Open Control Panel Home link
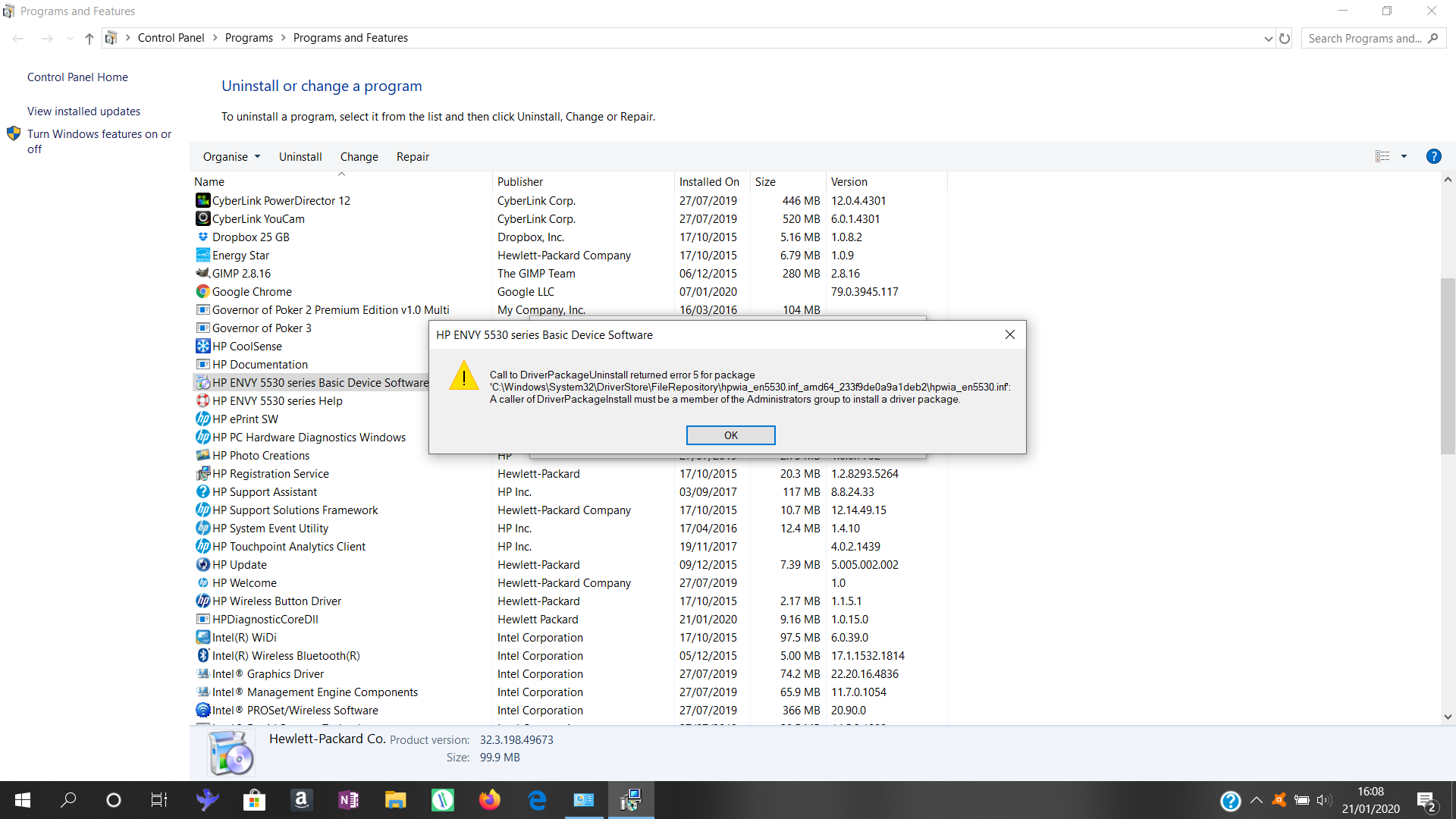Viewport: 1456px width, 819px height. (x=77, y=77)
